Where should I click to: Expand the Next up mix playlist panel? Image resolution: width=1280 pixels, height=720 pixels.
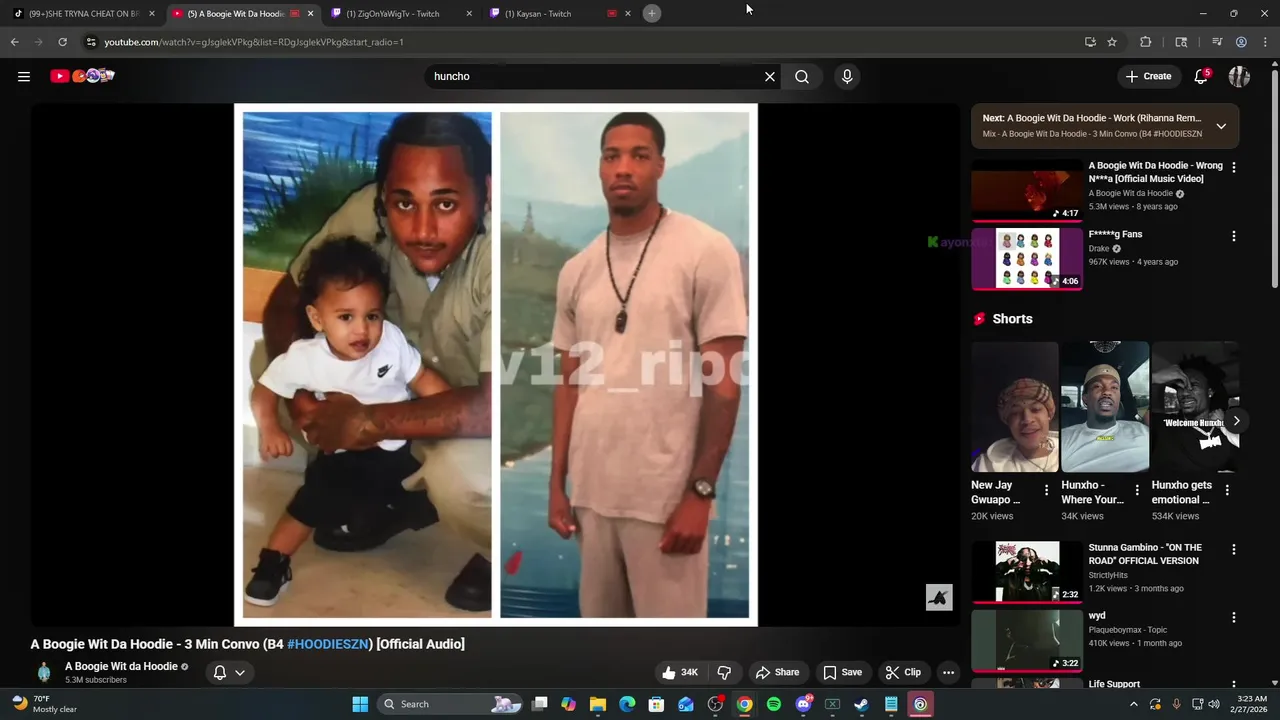click(1221, 126)
